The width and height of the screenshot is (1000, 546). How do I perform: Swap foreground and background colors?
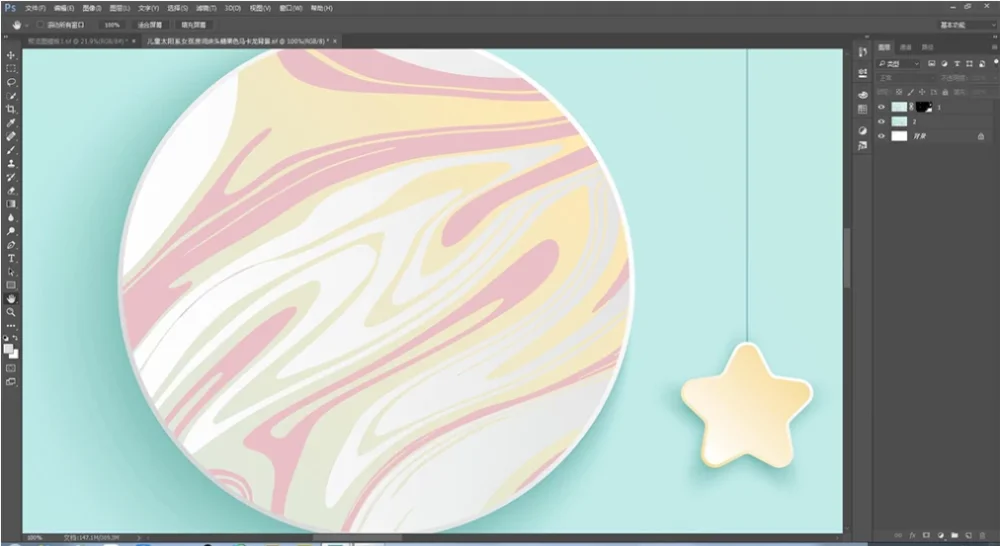coord(15,338)
